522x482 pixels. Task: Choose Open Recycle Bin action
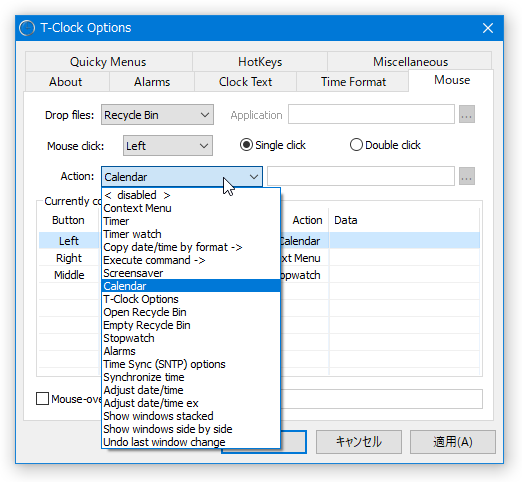coord(191,312)
